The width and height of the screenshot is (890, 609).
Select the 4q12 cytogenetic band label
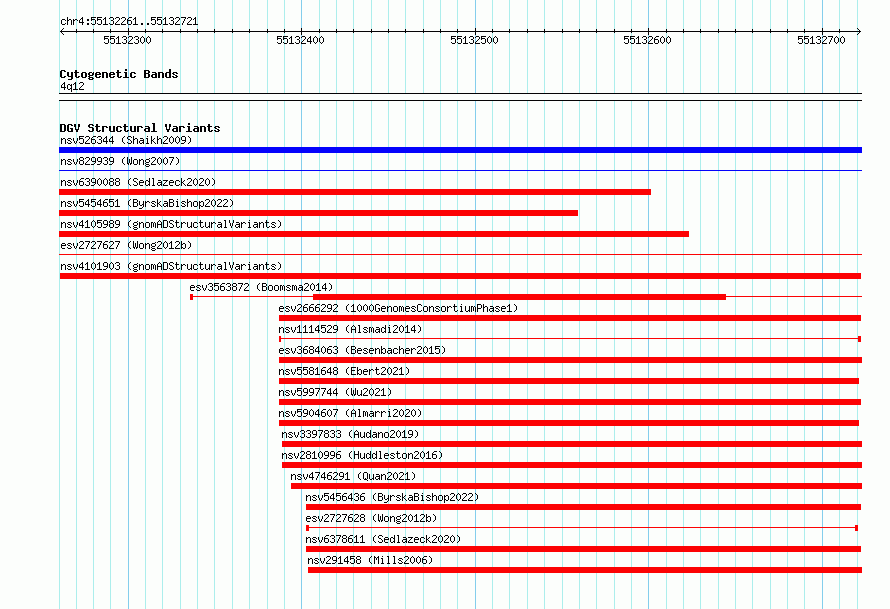(72, 86)
